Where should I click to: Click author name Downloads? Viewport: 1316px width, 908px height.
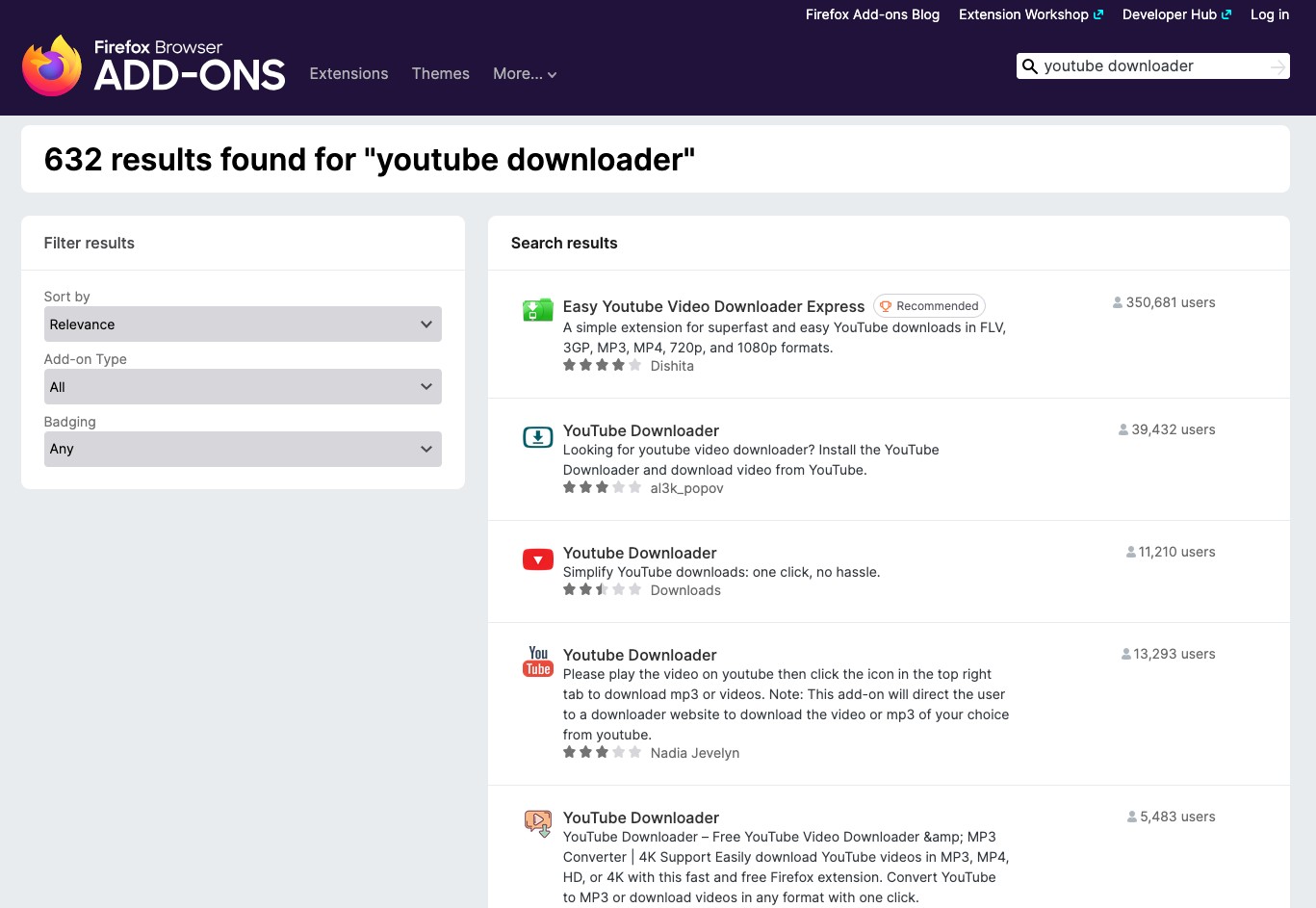(685, 590)
